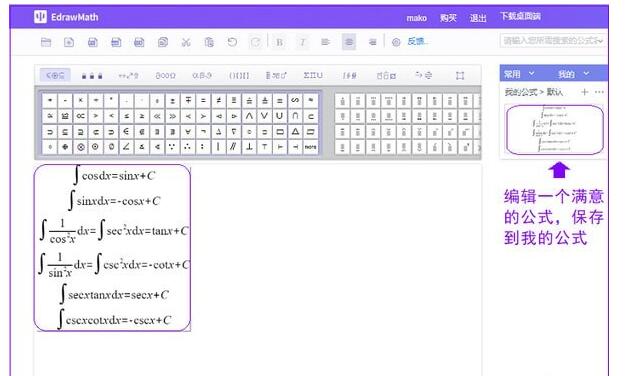Click the 我的公式 > 默认 breadcrumb
628x376 pixels.
pyautogui.click(x=533, y=92)
